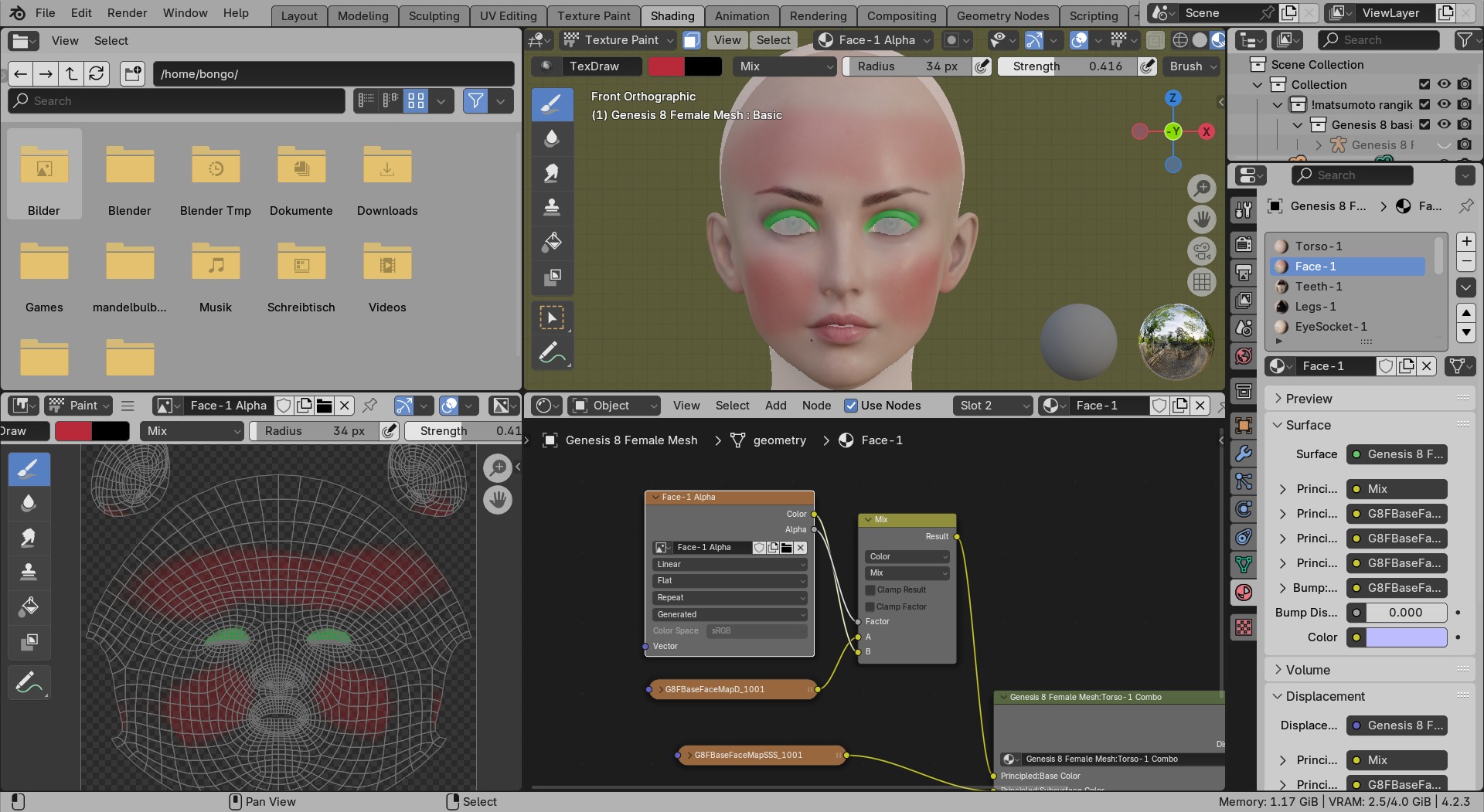Open the Texture Paint mode dropdown
The width and height of the screenshot is (1484, 812).
click(x=619, y=40)
